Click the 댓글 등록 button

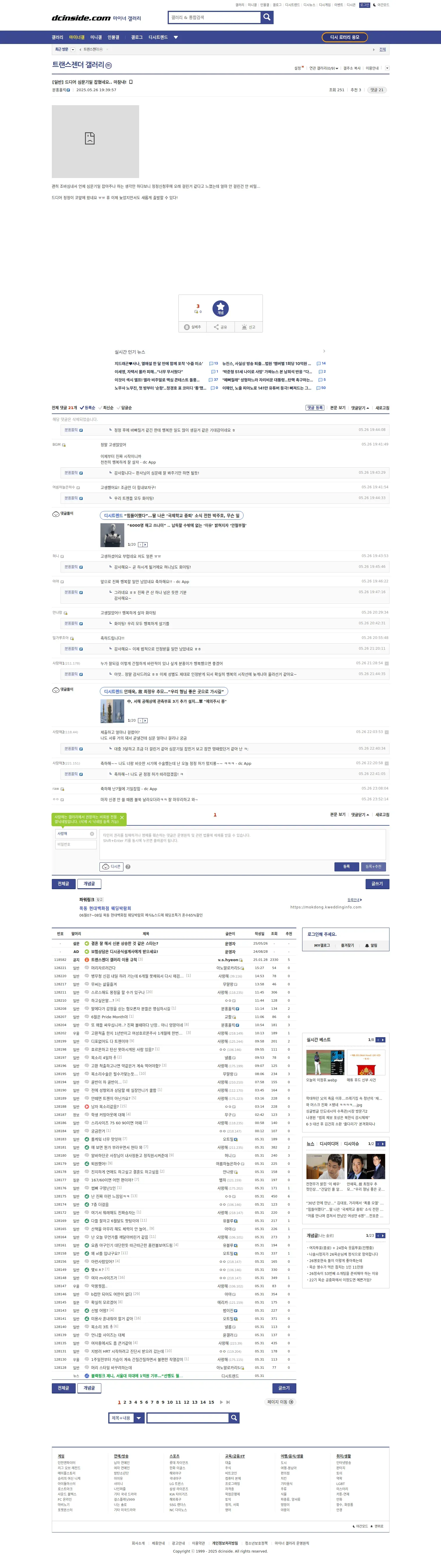click(x=314, y=408)
